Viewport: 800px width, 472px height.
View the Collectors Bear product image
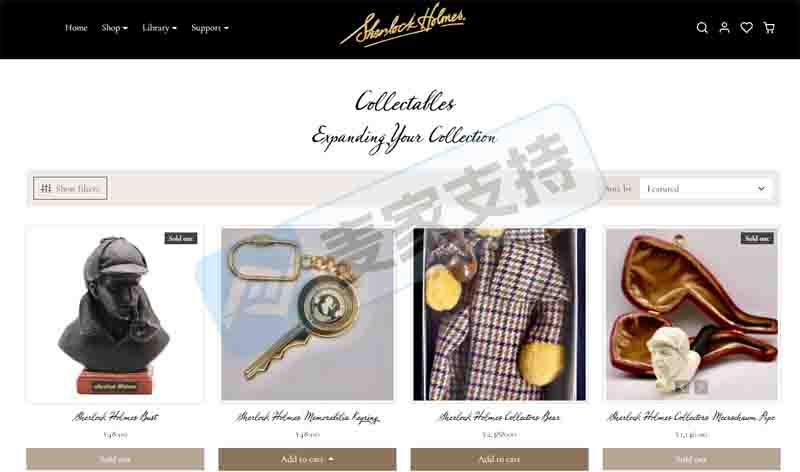(499, 314)
